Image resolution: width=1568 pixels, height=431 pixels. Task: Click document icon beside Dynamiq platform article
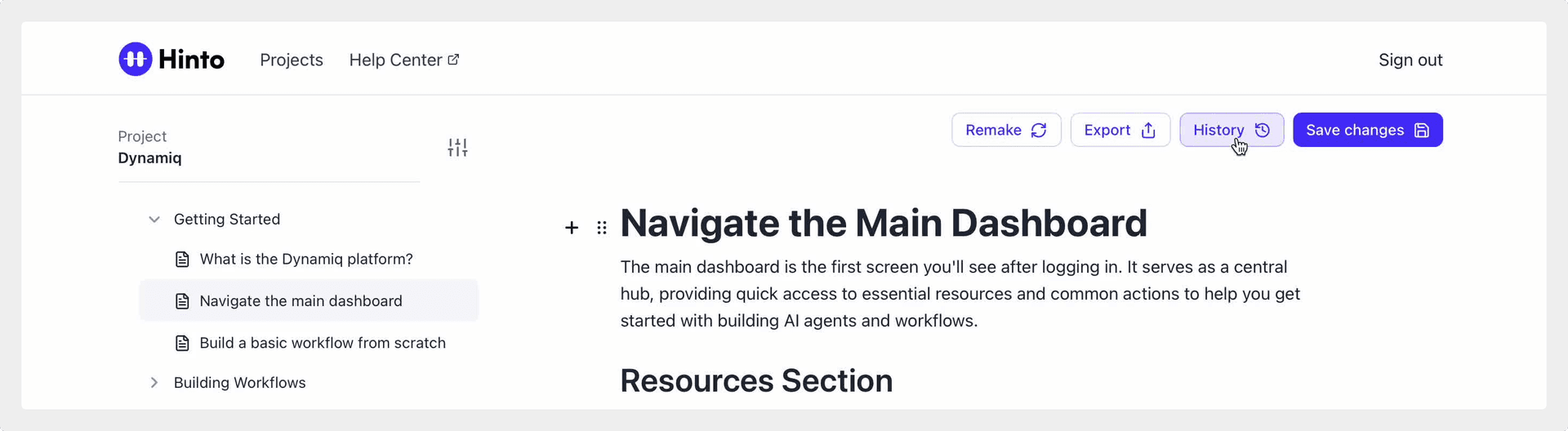(x=182, y=260)
